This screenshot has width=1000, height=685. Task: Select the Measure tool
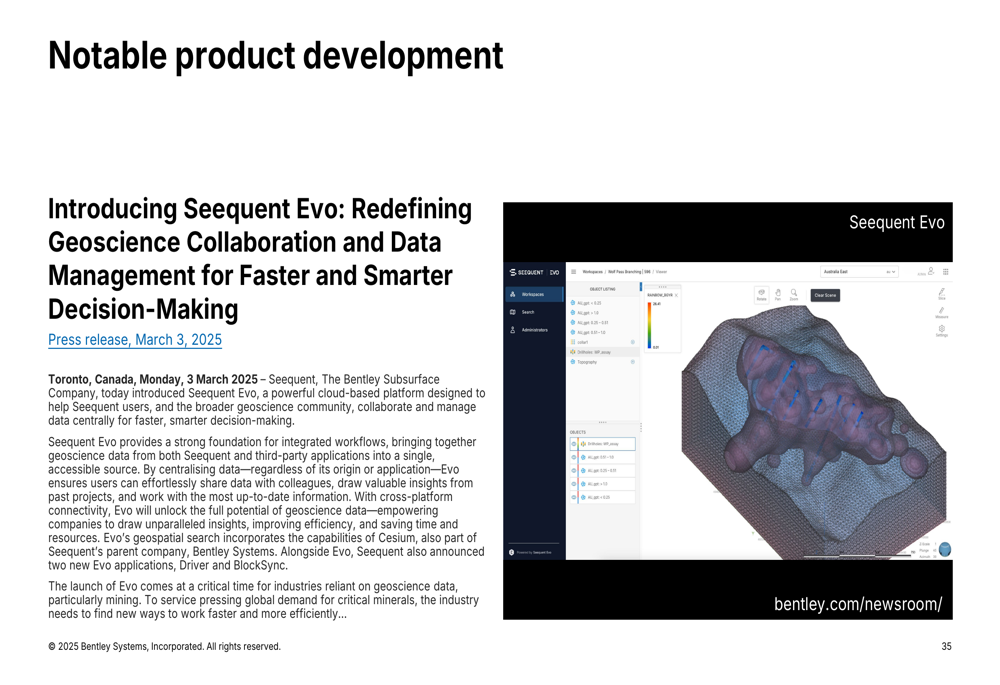point(942,312)
